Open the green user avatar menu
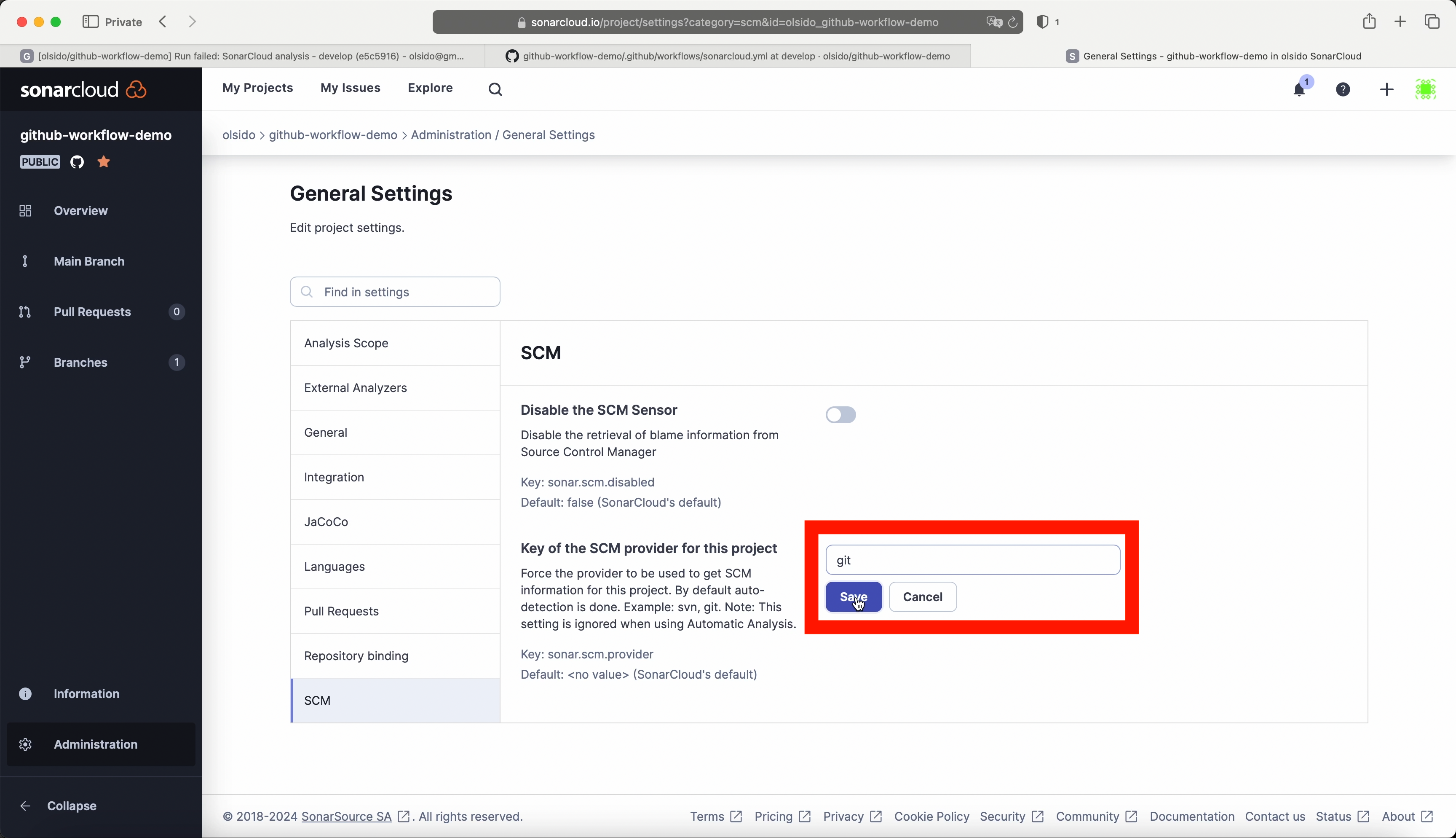This screenshot has height=838, width=1456. [1426, 89]
